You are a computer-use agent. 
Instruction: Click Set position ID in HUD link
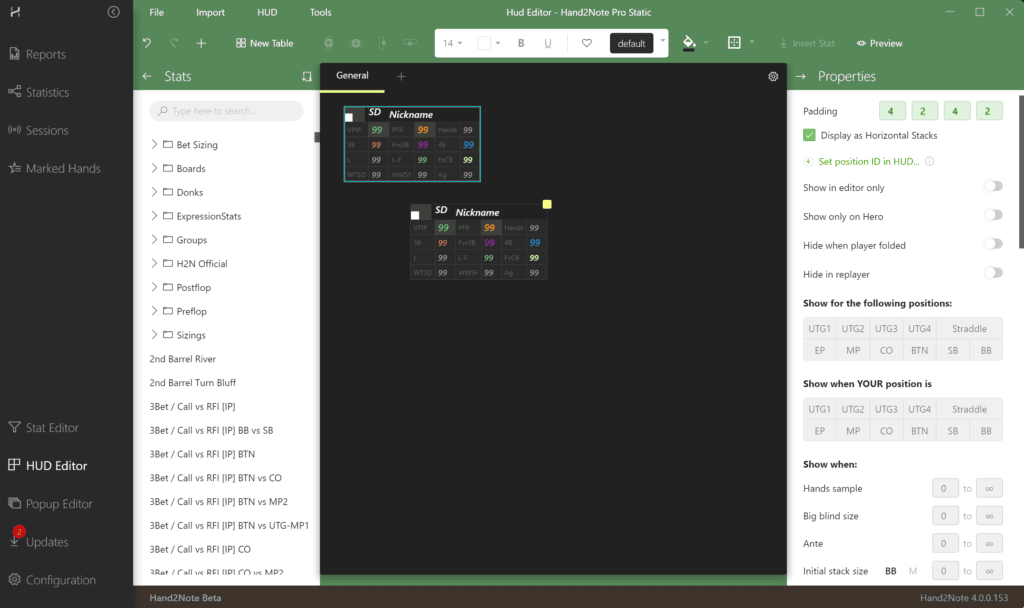click(x=869, y=161)
